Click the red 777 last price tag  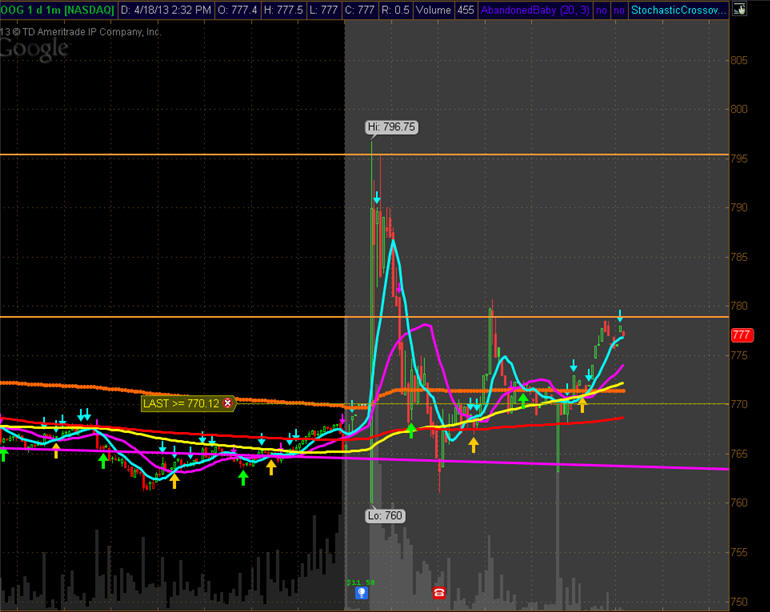click(741, 335)
